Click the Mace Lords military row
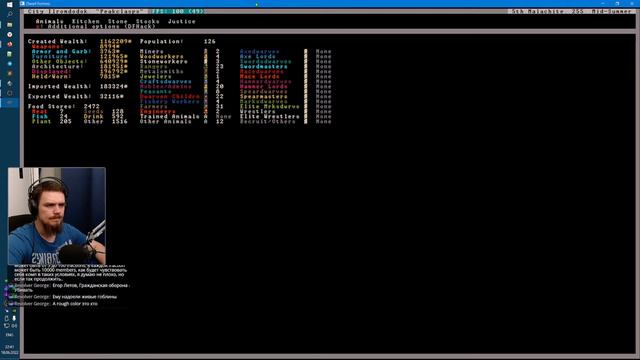640x360 pixels. (286, 76)
